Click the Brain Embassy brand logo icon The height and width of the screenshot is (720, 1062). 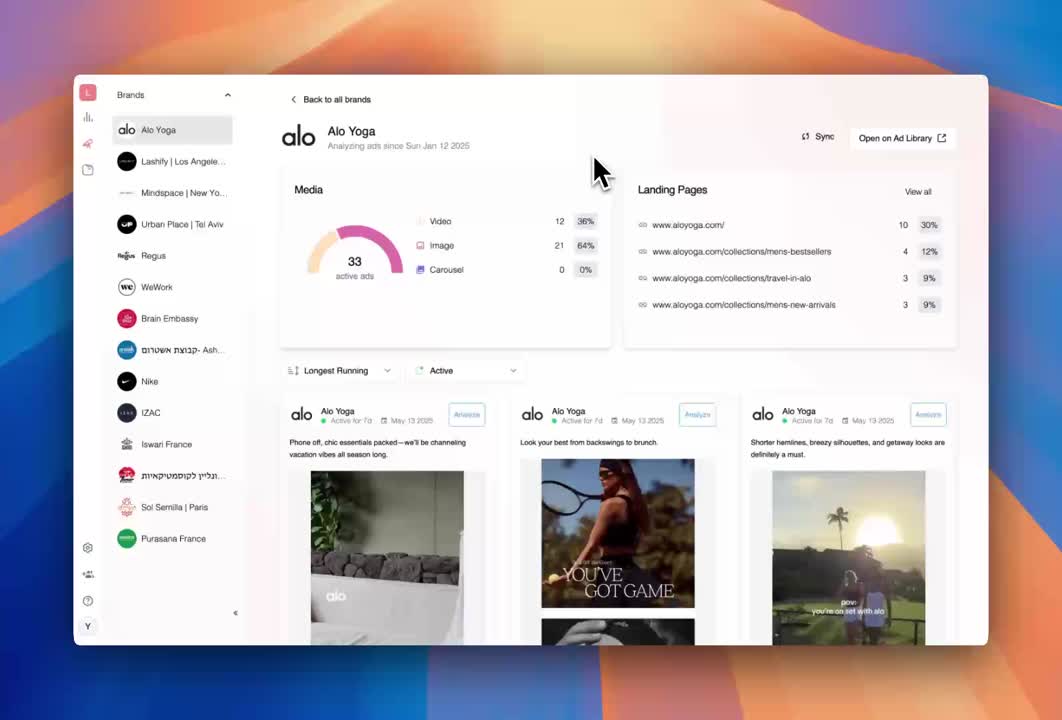127,318
